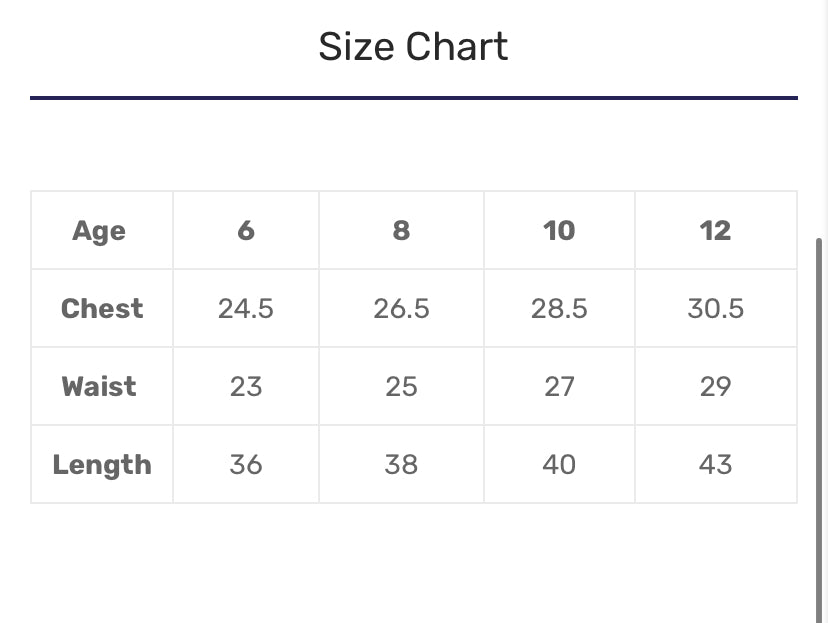Select the Waist row label

click(x=99, y=387)
